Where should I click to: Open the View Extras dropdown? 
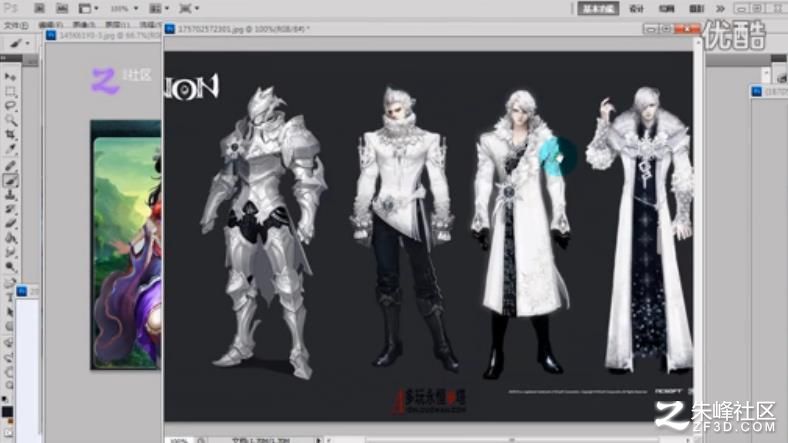[88, 9]
